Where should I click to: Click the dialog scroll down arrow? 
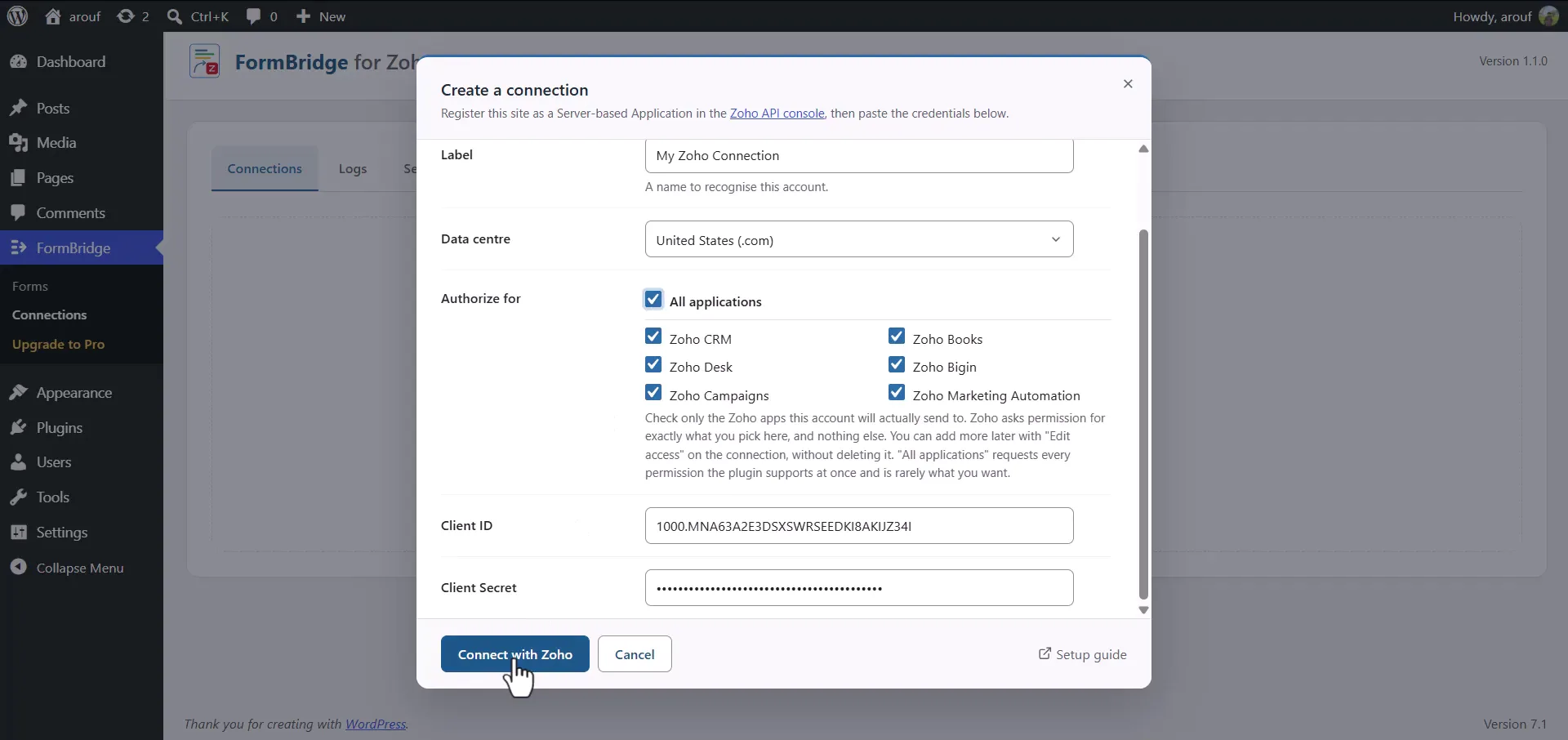click(x=1143, y=610)
